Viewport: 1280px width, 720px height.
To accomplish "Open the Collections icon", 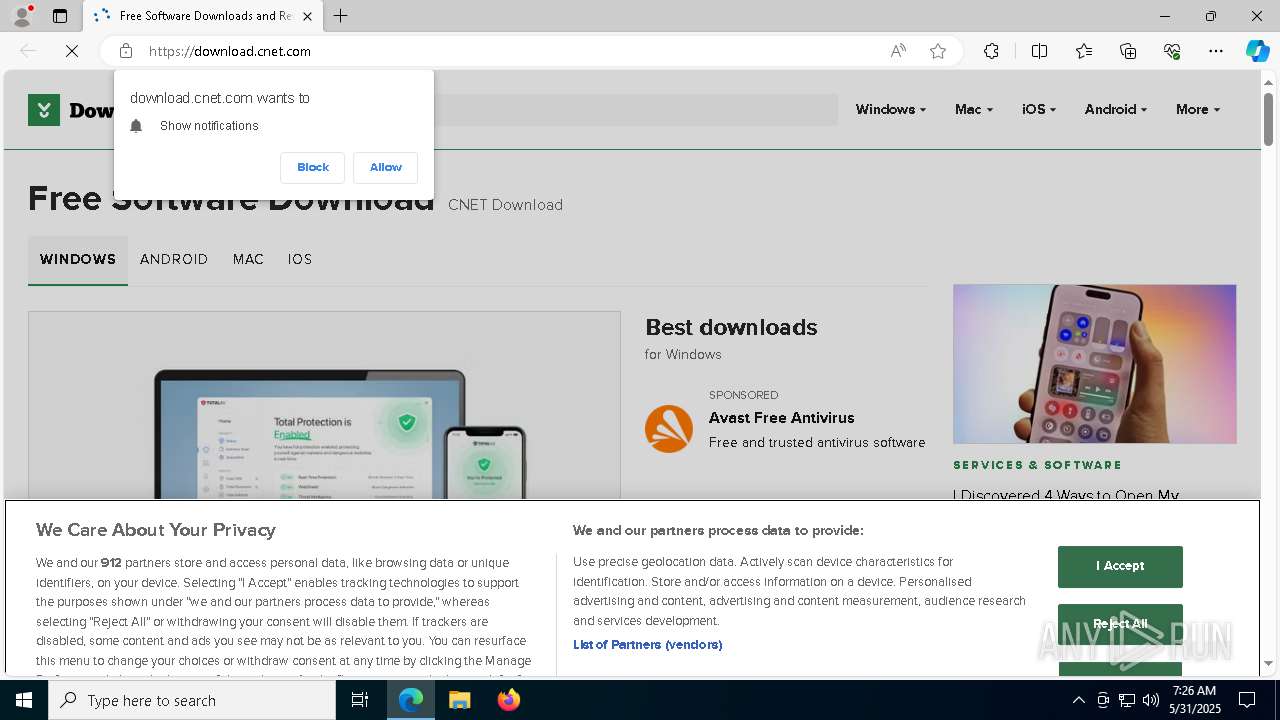I will click(x=1128, y=51).
